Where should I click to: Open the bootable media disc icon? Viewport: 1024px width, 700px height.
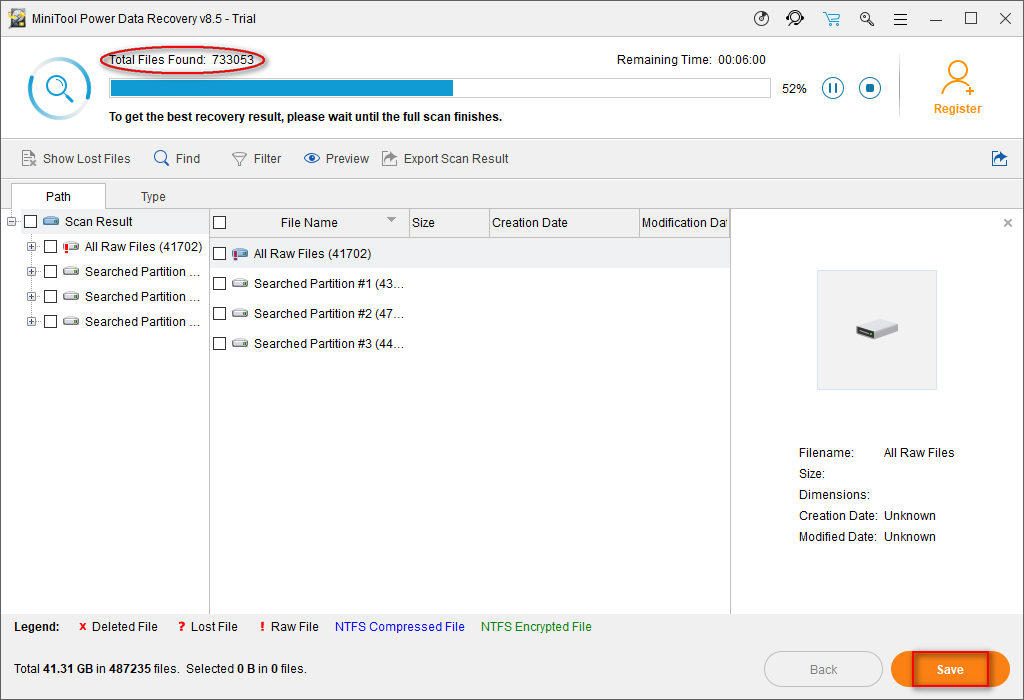pos(761,18)
